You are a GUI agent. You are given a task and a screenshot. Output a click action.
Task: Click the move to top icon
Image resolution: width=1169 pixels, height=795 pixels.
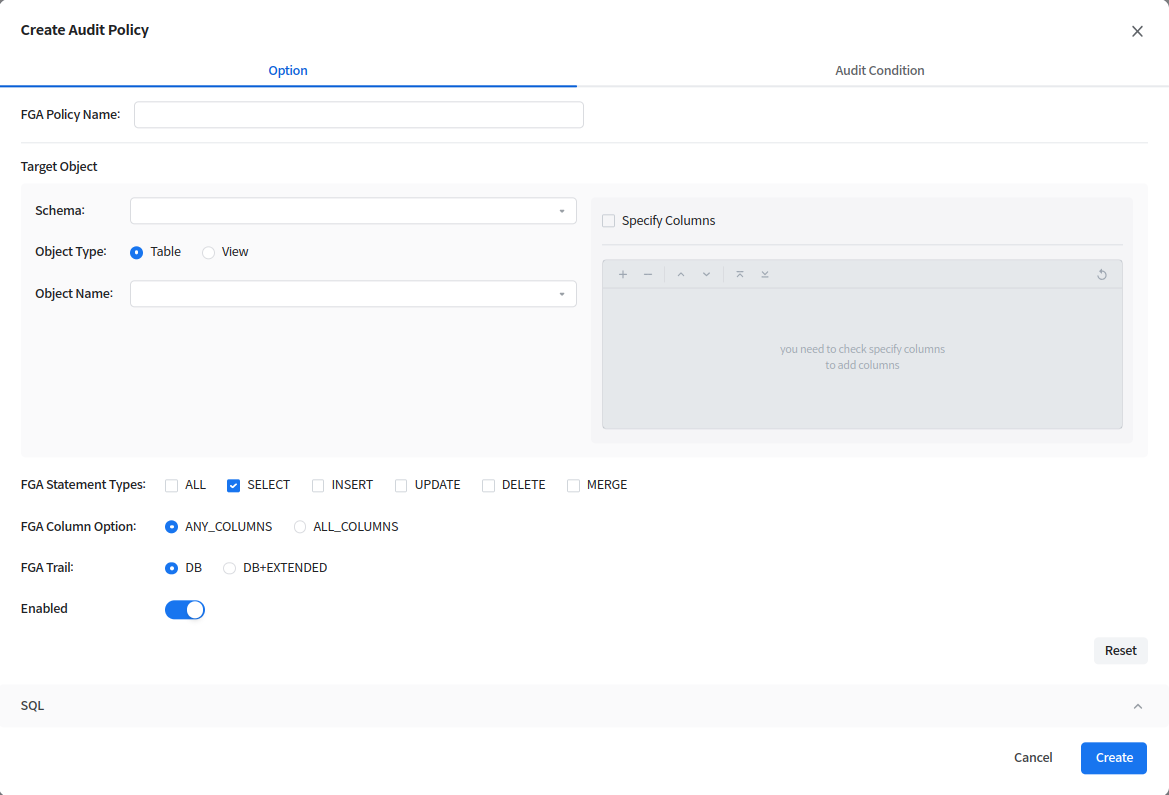(740, 274)
